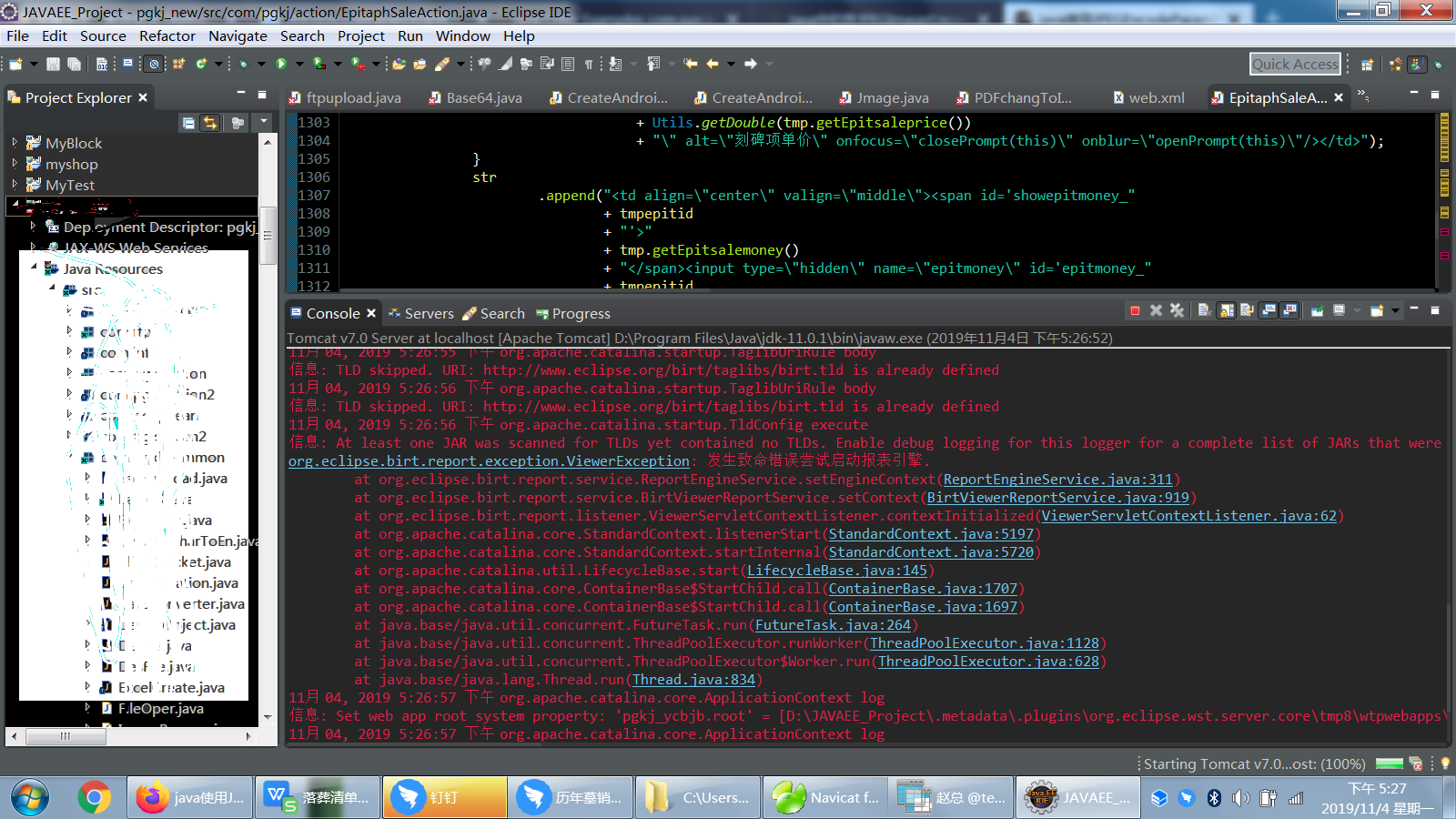Open the ReportEngineService.java:311 stack trace link
This screenshot has height=819, width=1456.
pos(1057,480)
